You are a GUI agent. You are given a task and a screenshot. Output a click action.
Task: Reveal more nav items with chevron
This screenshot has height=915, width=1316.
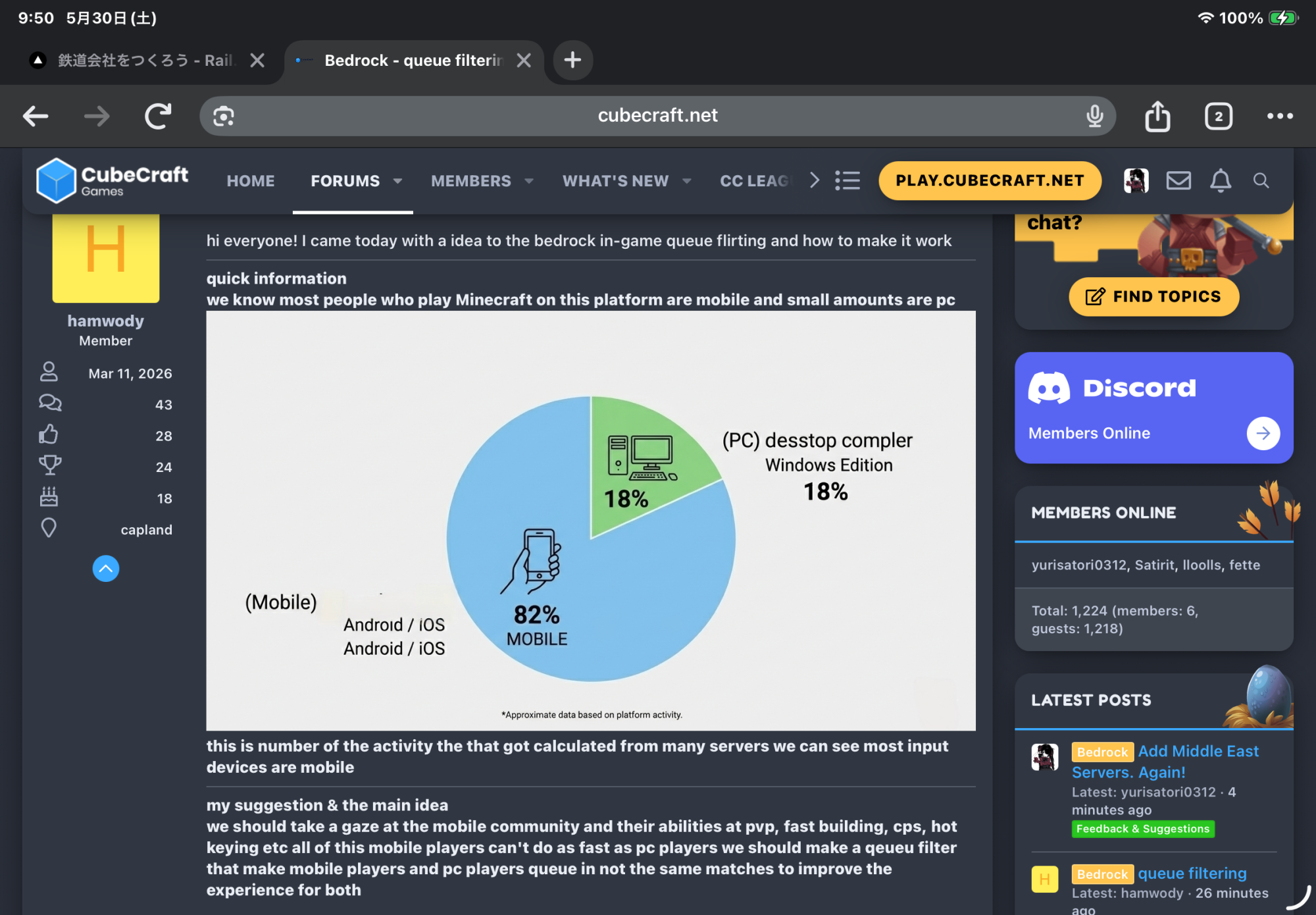[x=815, y=180]
